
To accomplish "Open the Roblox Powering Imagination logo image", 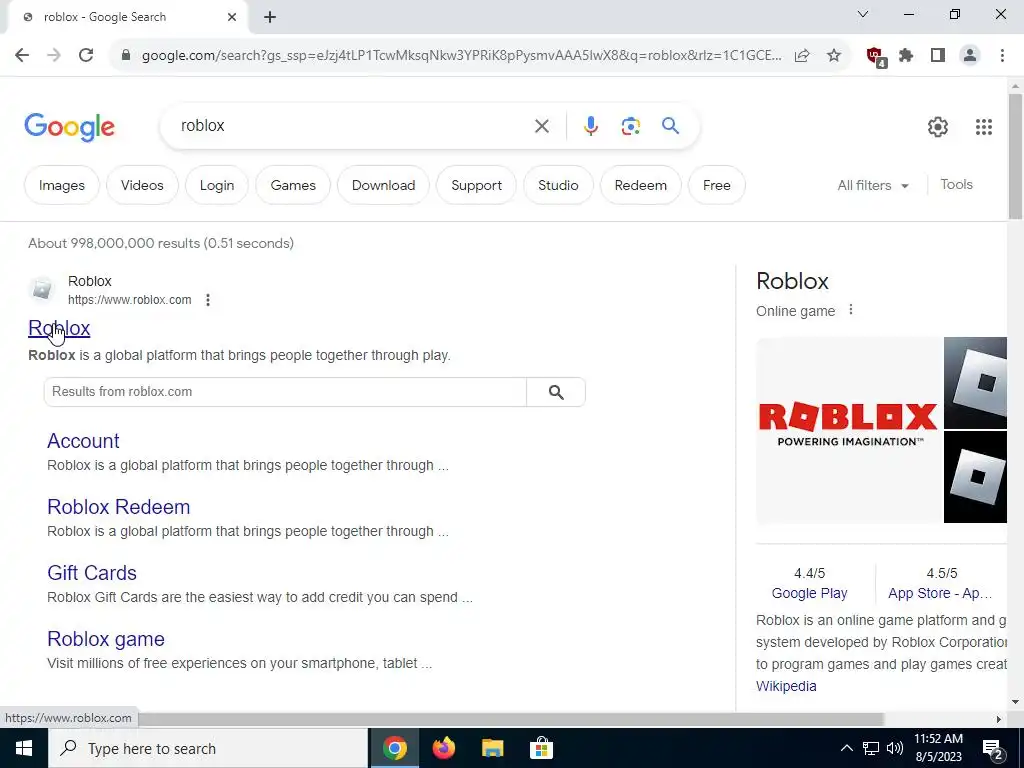I will pyautogui.click(x=849, y=430).
